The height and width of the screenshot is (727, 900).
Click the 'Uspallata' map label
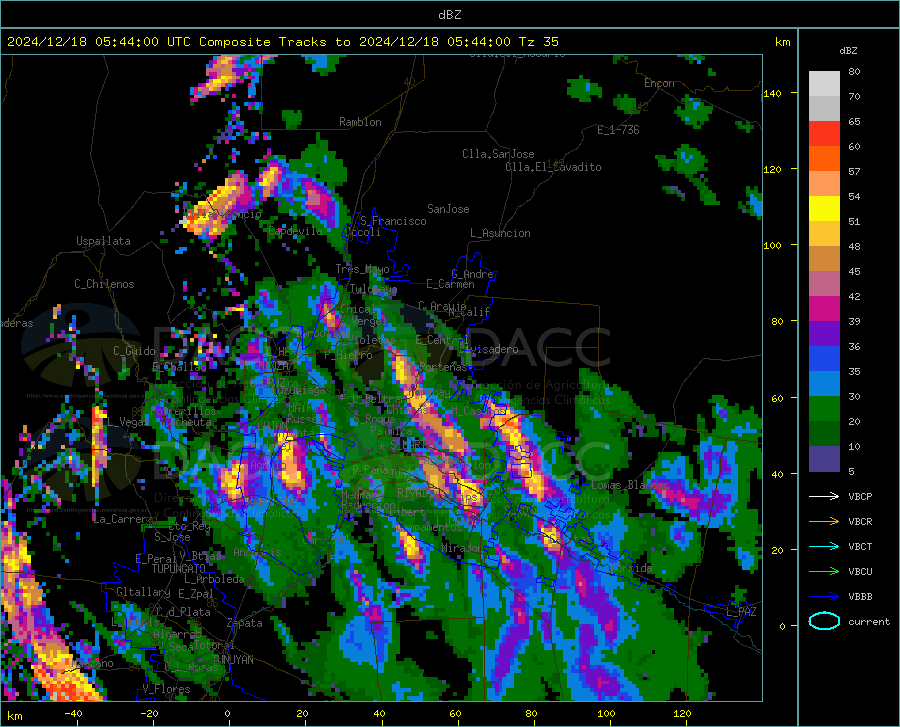(x=103, y=241)
